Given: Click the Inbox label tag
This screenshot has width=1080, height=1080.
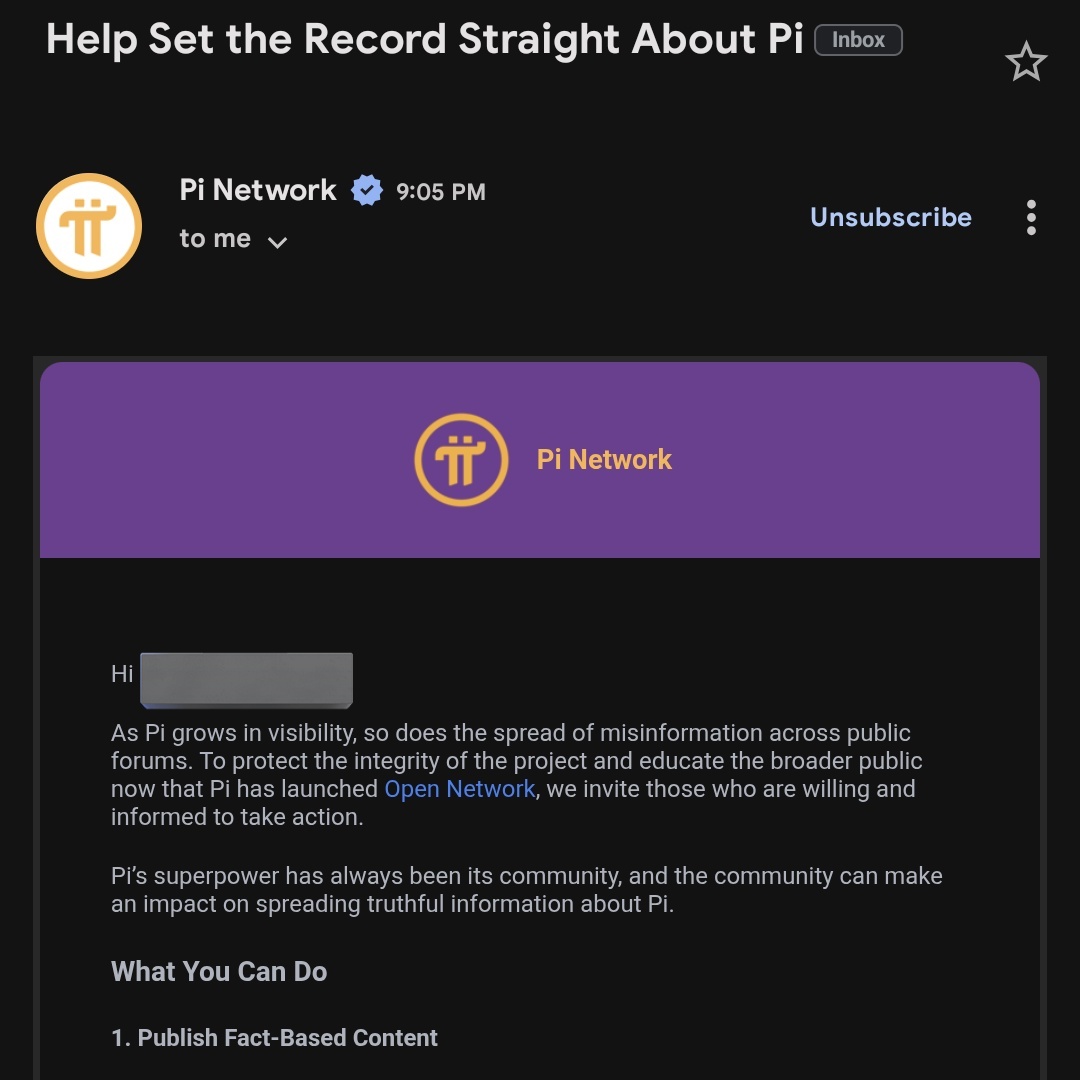Looking at the screenshot, I should [x=858, y=40].
